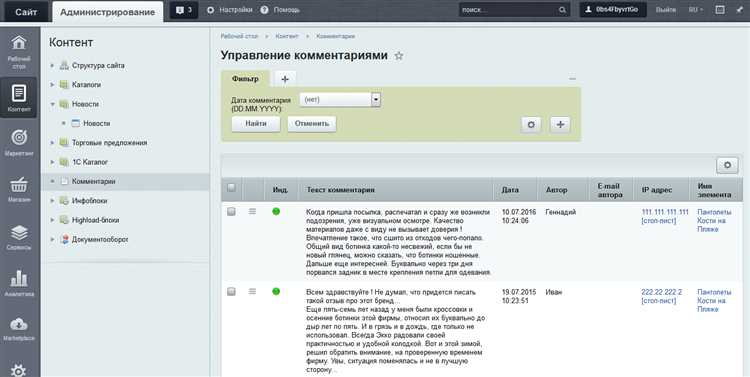
Task: Expand Документооборот tree node
Action: coord(53,239)
